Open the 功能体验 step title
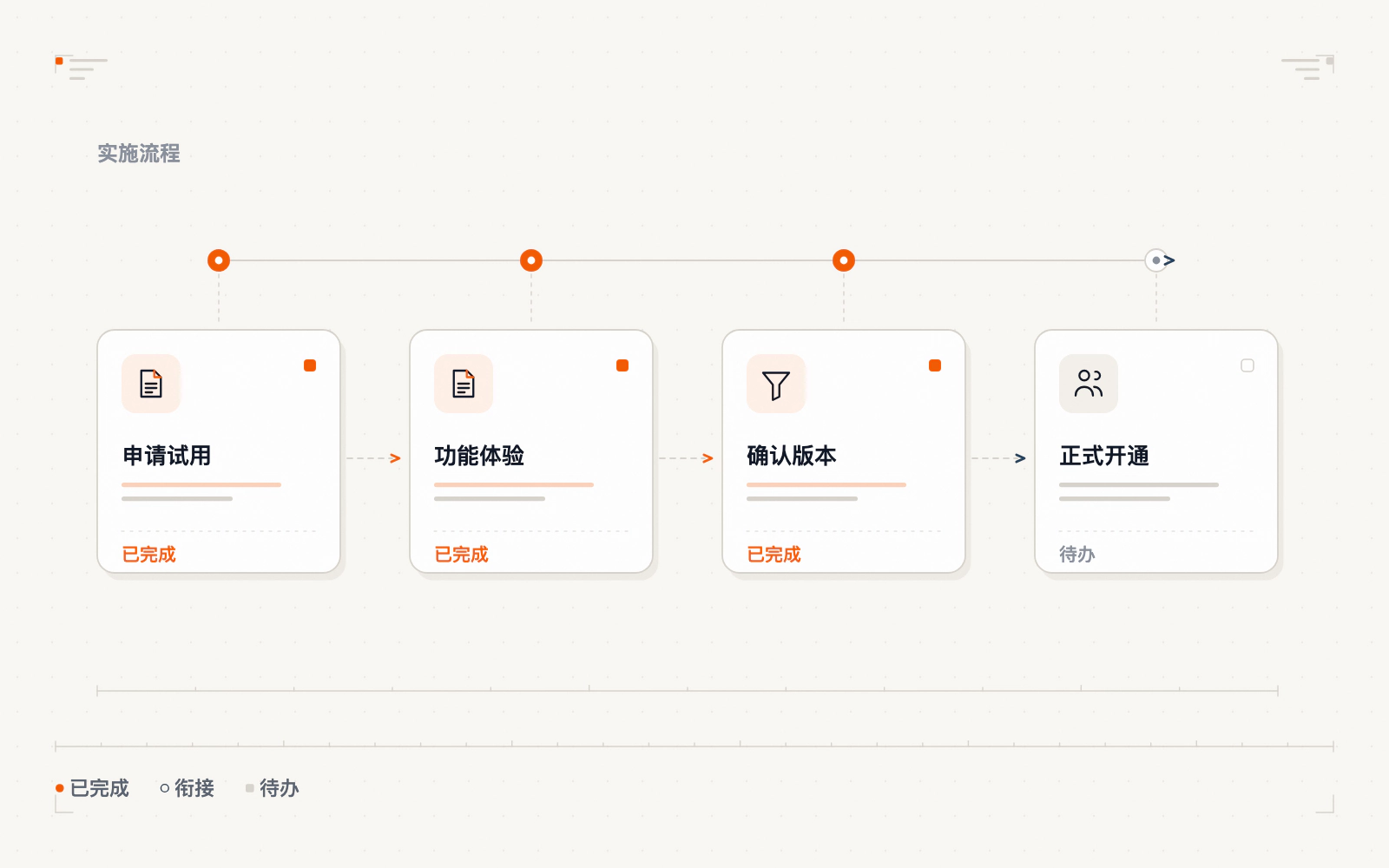This screenshot has width=1389, height=868. coord(479,456)
